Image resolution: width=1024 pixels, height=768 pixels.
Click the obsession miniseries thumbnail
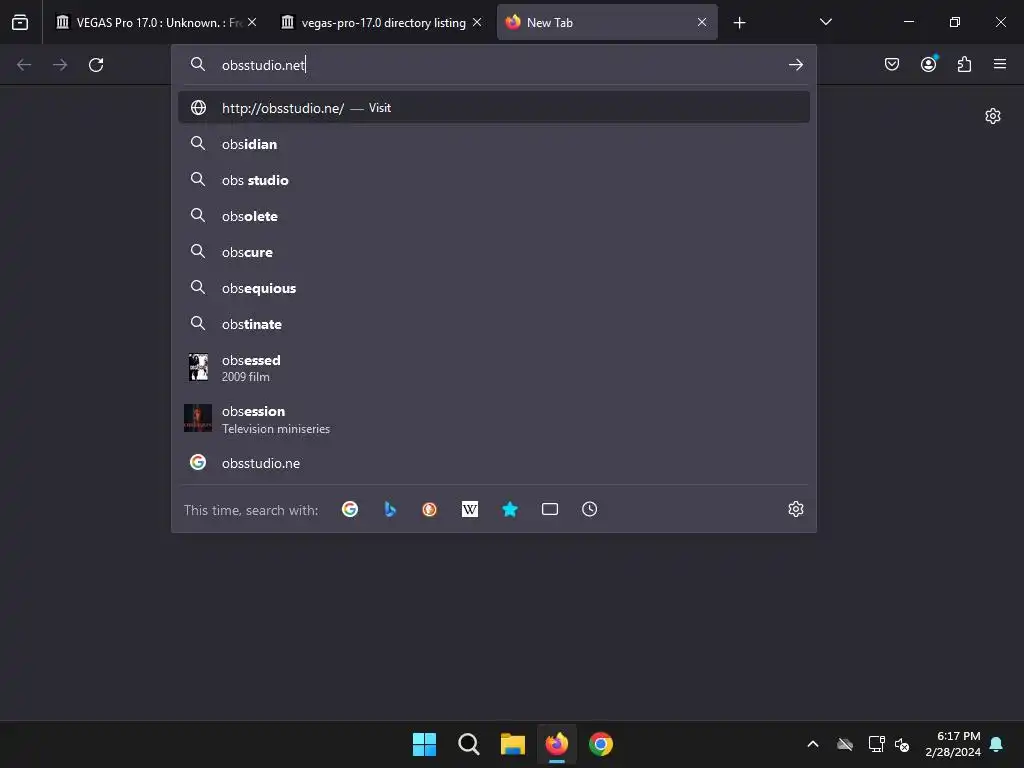coord(198,418)
